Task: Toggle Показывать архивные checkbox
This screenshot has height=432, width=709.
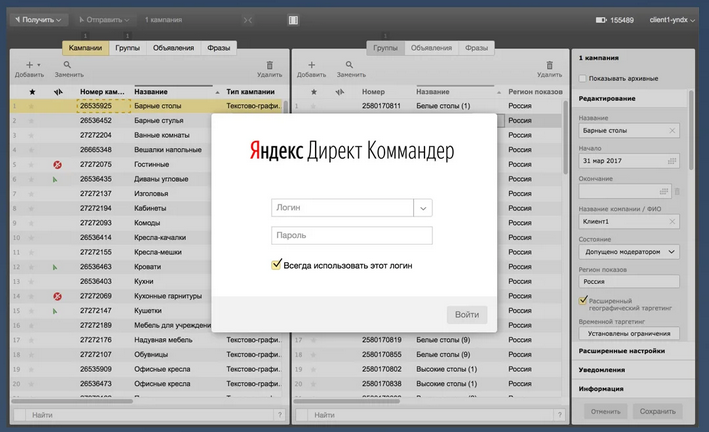Action: 582,78
